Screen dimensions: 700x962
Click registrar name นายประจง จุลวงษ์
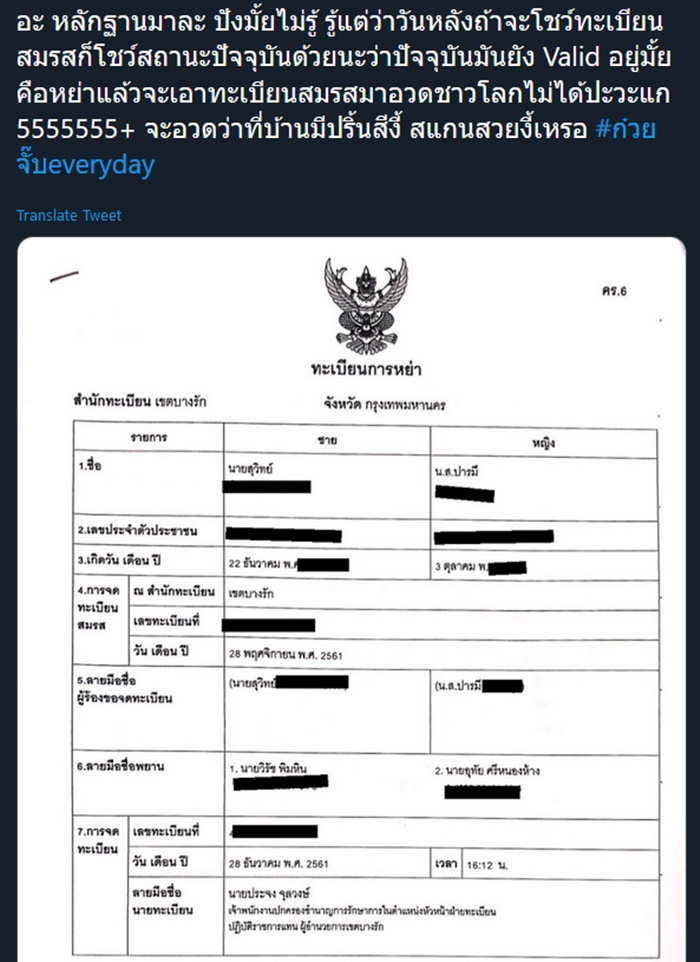pos(270,892)
